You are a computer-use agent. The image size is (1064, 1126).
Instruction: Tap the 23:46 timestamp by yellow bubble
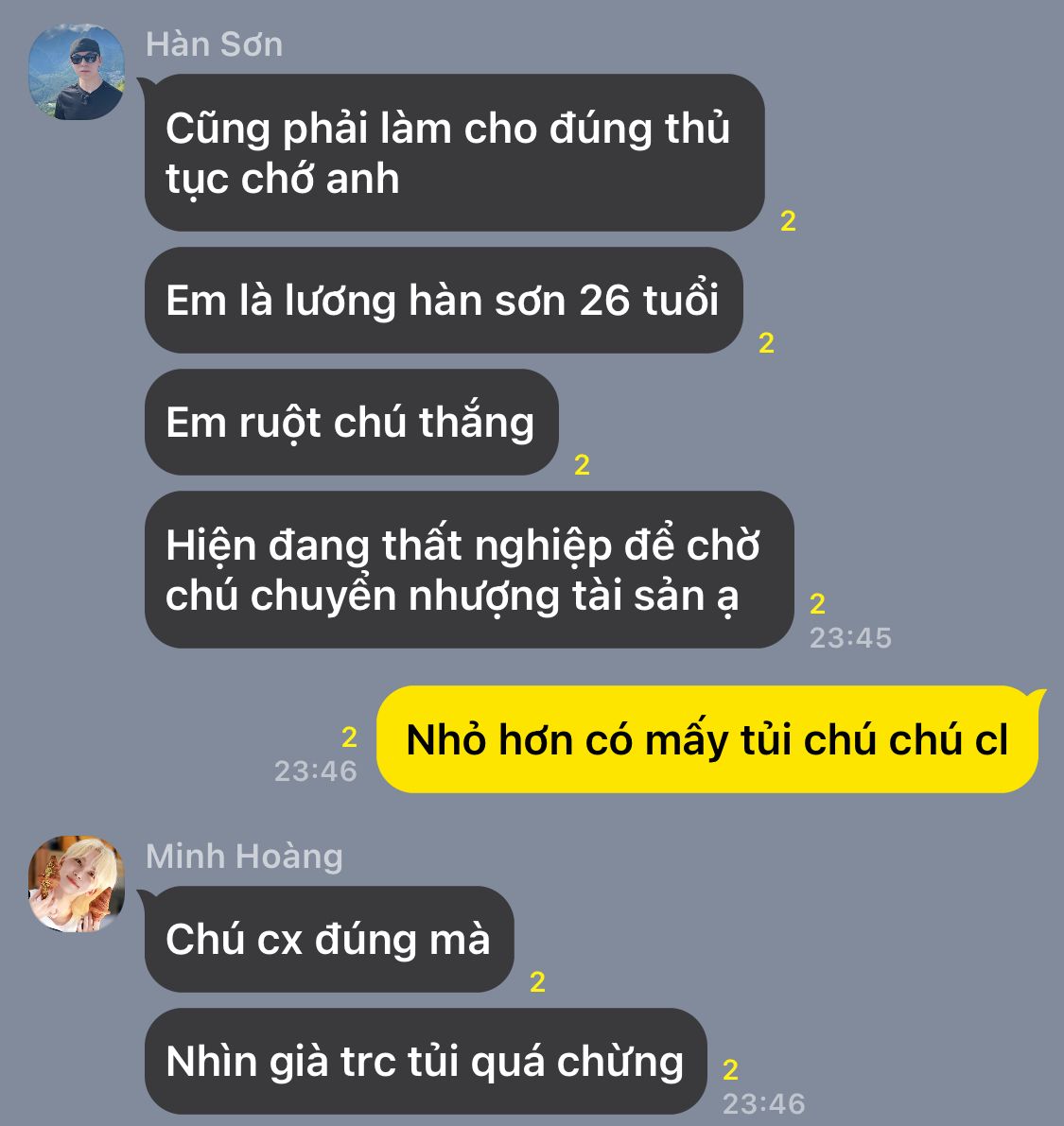click(315, 771)
